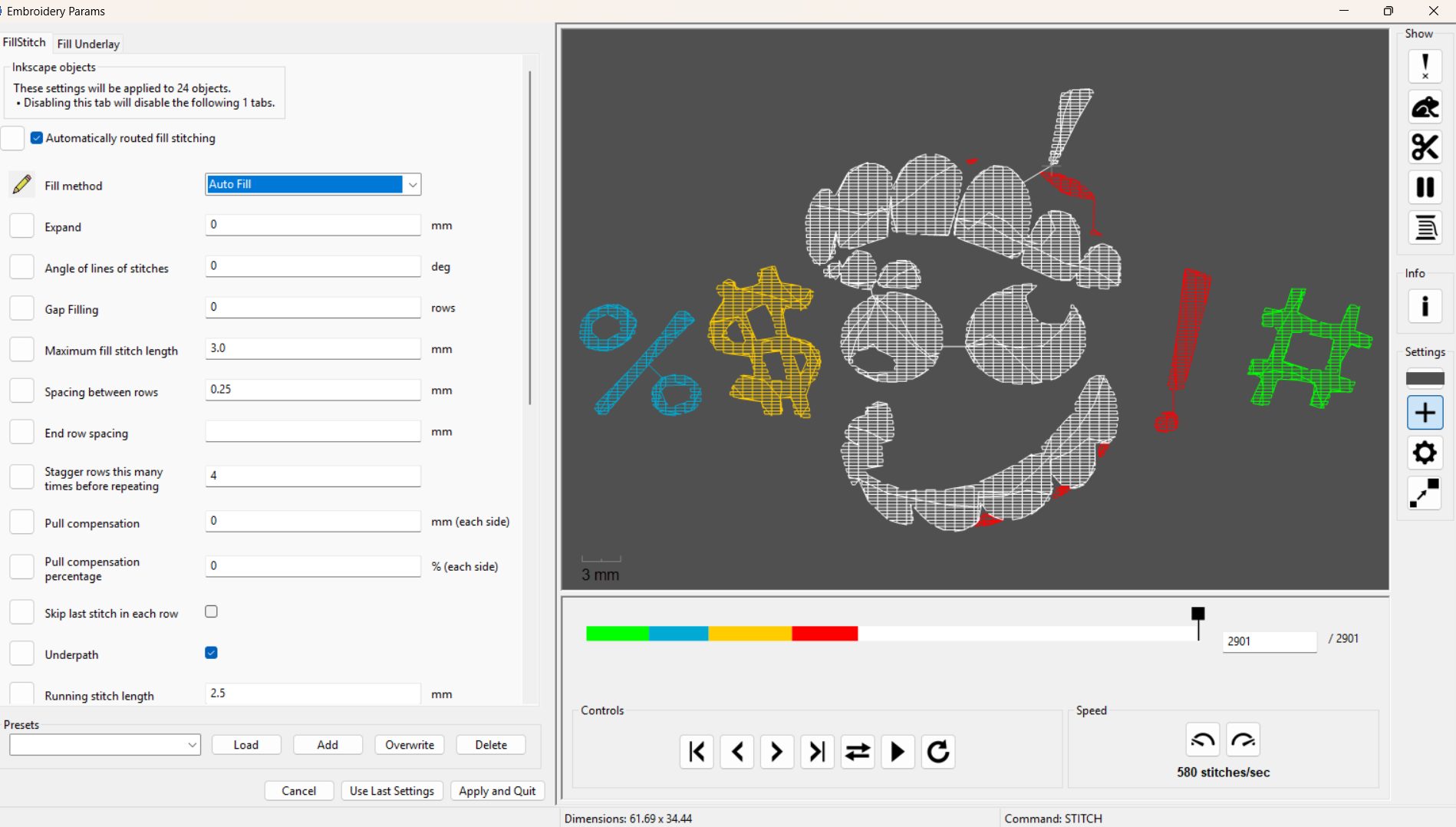The width and height of the screenshot is (1456, 827).
Task: Slow down simulation speed
Action: coord(1203,740)
